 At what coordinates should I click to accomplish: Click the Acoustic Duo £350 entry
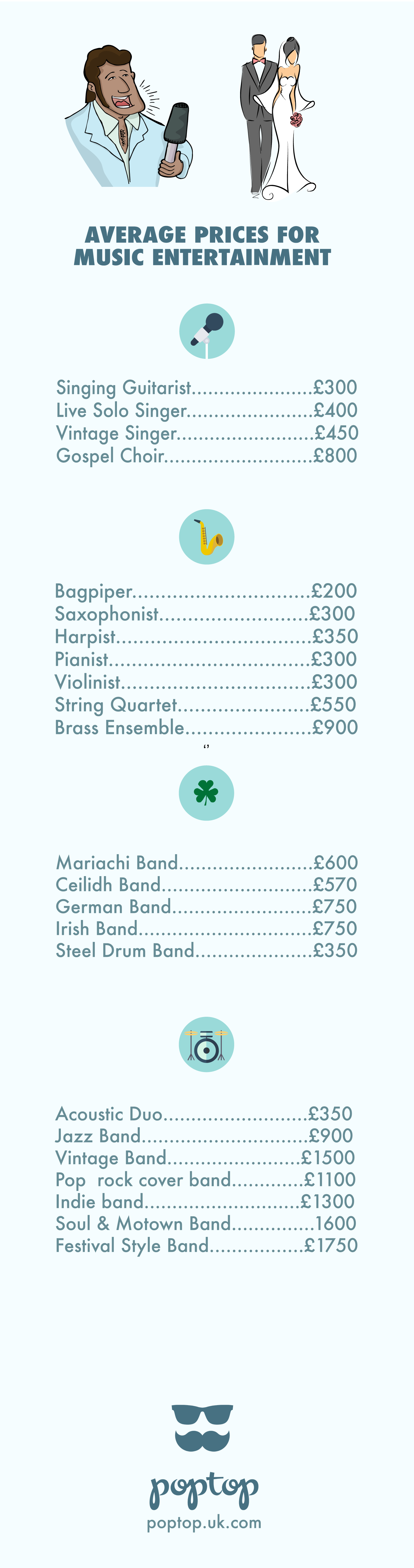click(204, 1114)
